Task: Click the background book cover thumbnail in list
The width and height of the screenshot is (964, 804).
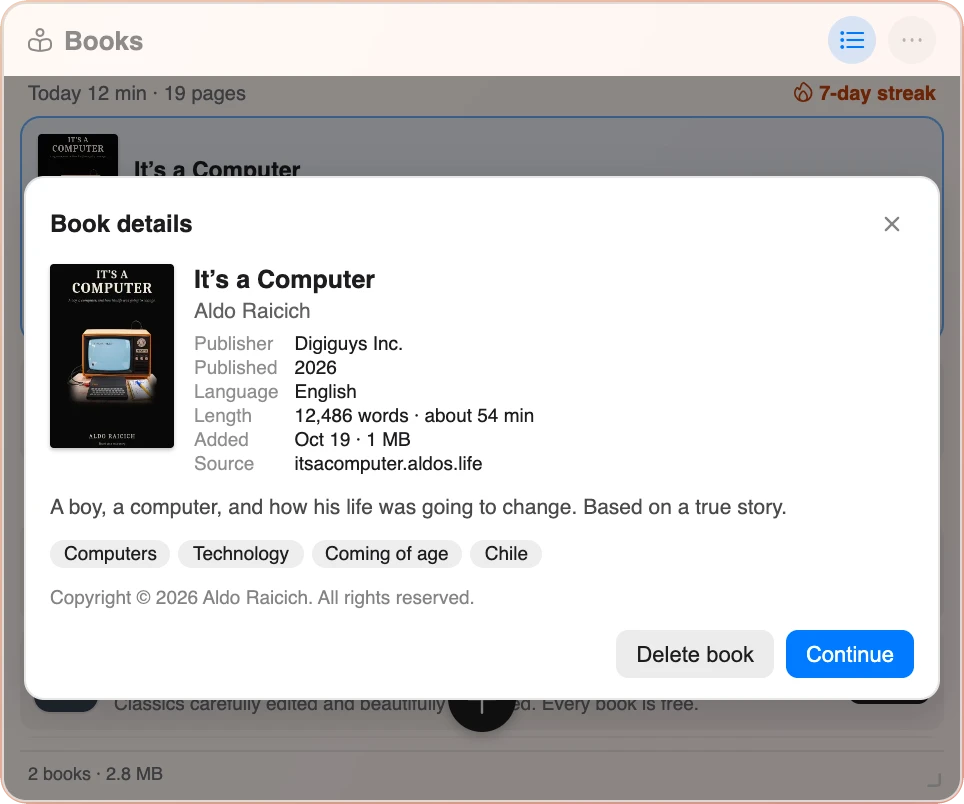Action: (77, 156)
